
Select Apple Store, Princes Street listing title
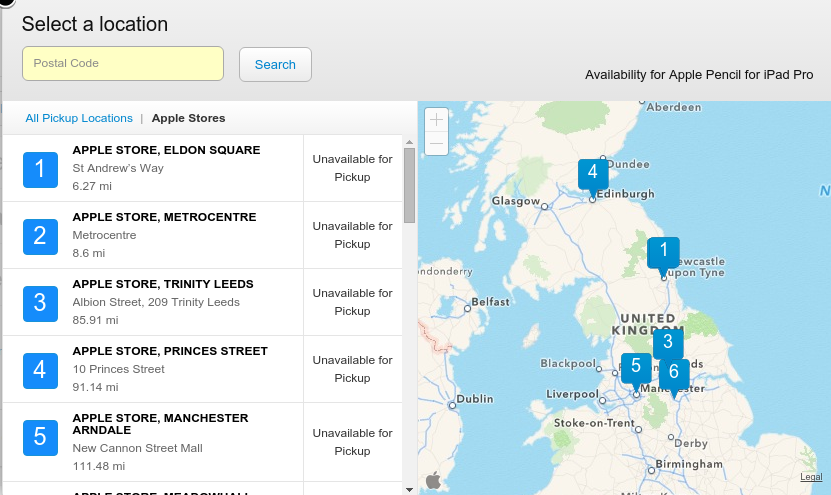170,351
